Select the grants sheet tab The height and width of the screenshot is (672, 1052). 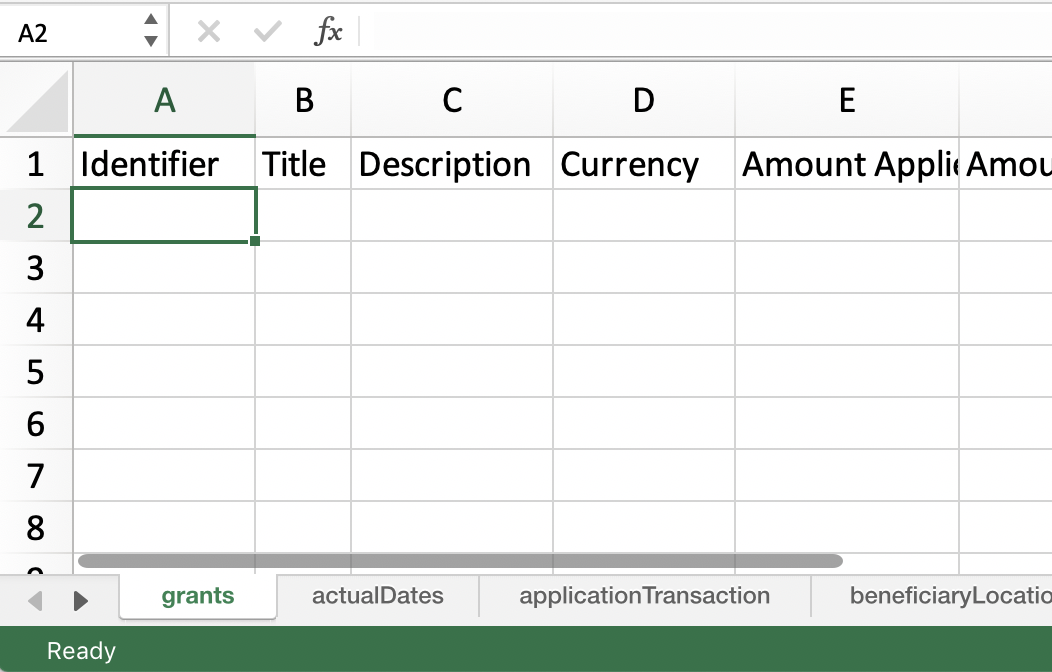pos(197,596)
